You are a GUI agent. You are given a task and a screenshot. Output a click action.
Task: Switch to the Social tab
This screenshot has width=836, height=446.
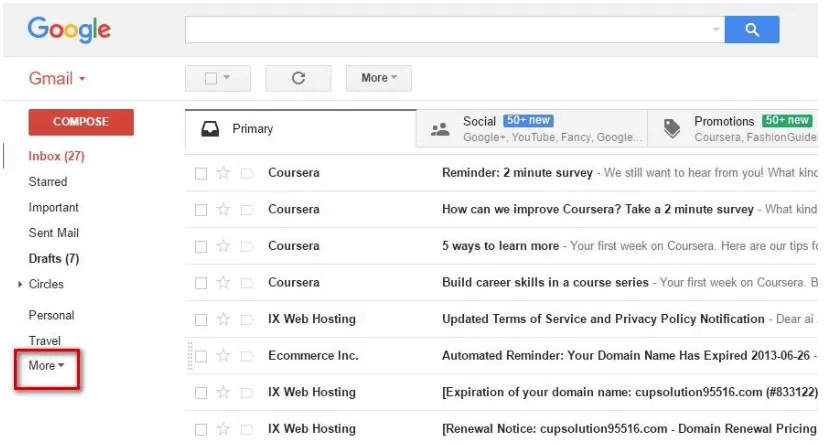click(532, 129)
